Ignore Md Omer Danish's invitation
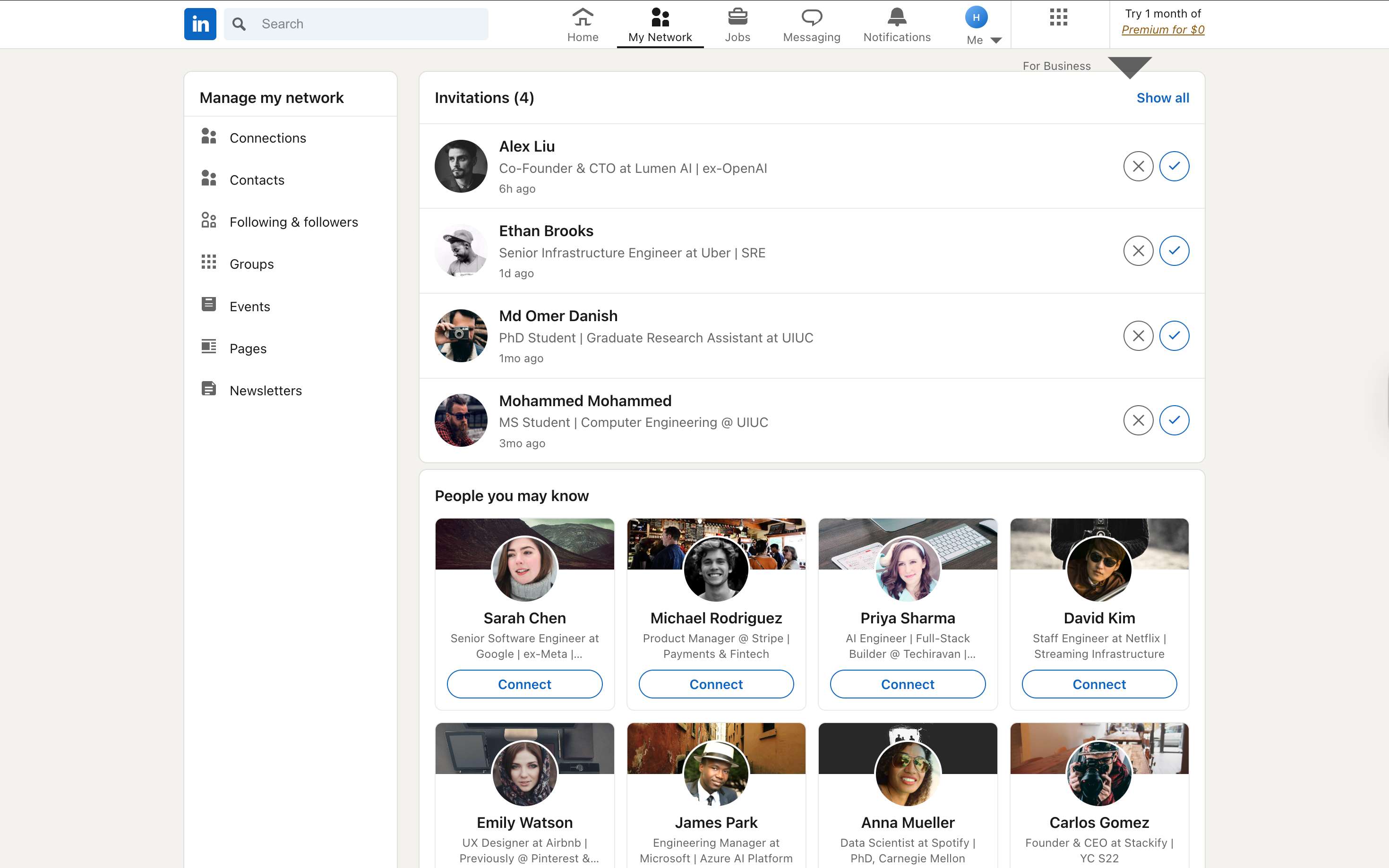1389x868 pixels. coord(1138,336)
